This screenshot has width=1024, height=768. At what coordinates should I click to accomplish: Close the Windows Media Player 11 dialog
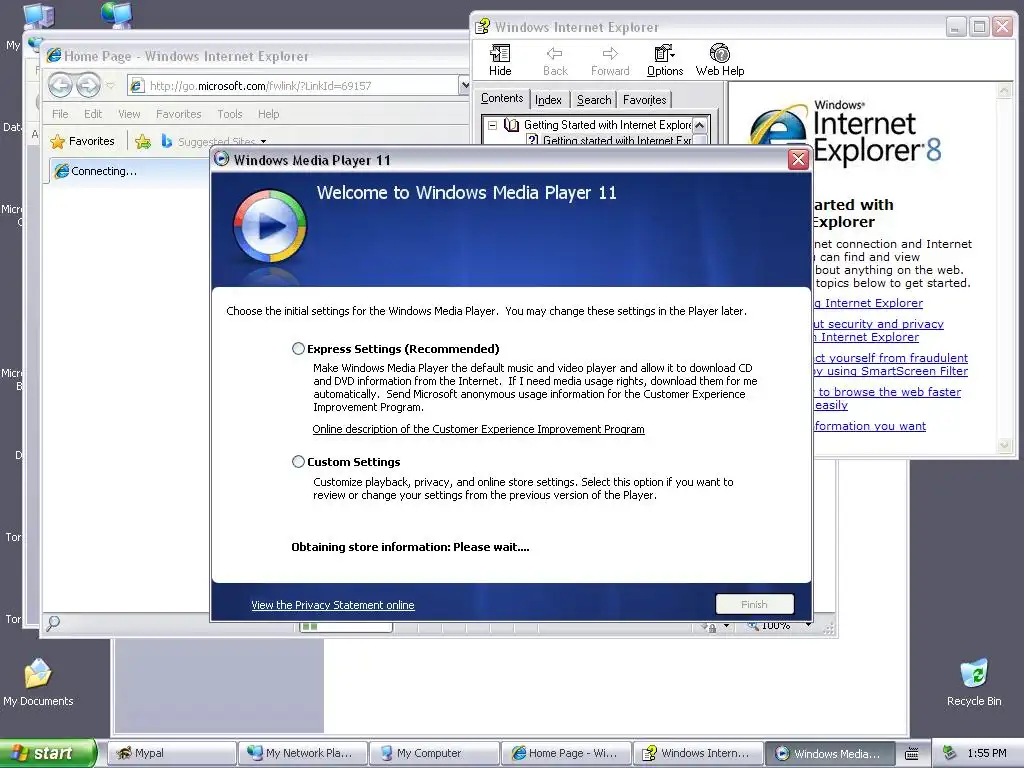[x=798, y=159]
